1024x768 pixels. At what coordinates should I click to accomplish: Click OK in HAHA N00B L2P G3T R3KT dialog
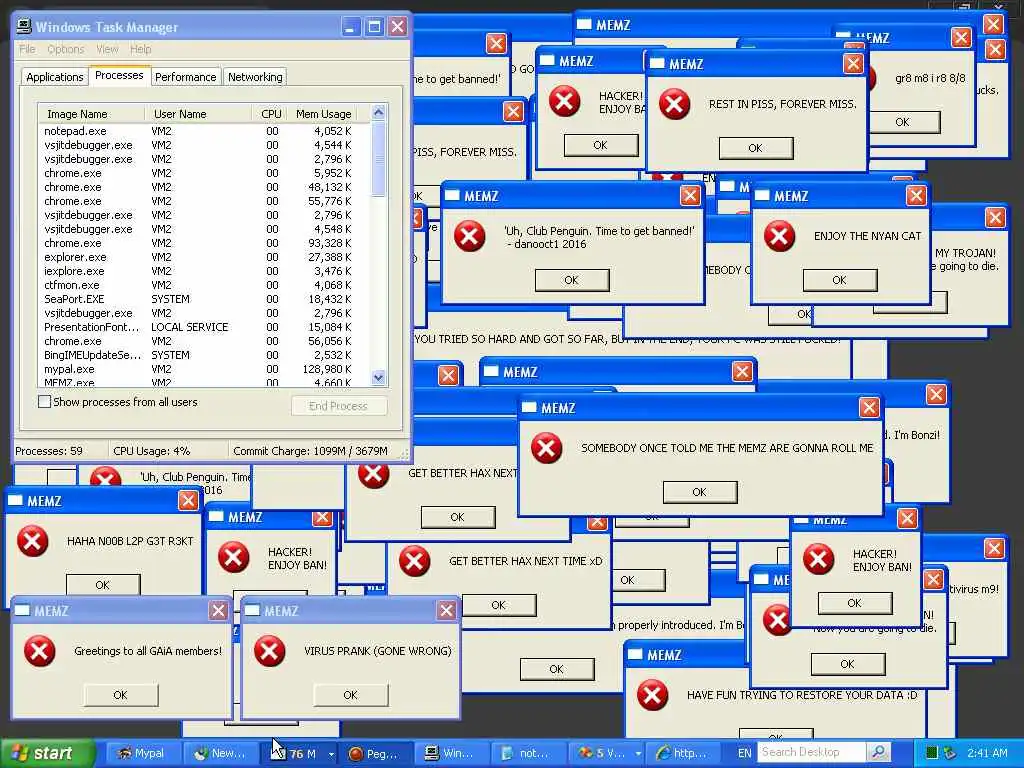point(103,584)
